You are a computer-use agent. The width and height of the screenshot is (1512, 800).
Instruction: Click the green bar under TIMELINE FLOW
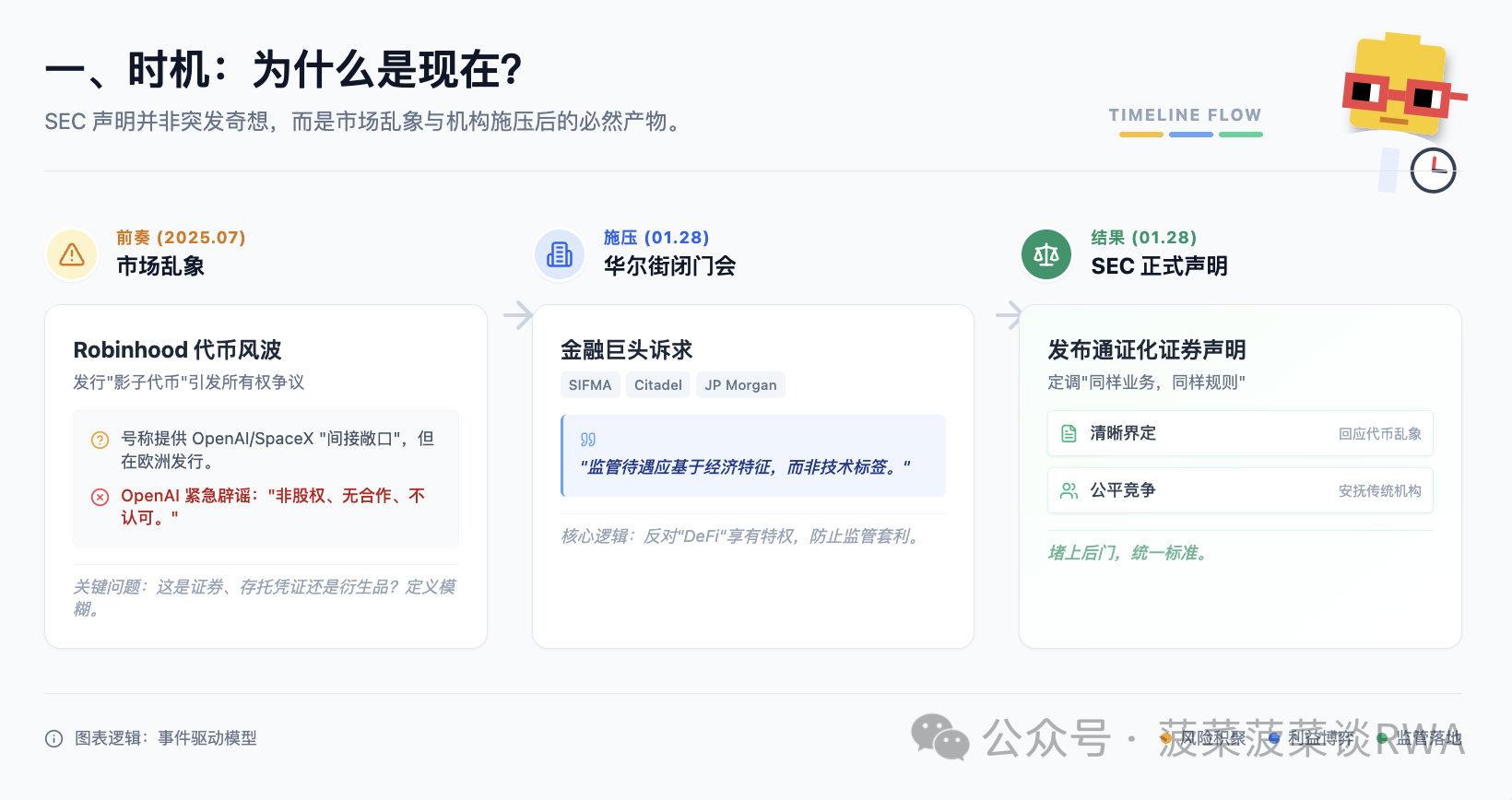point(1241,135)
